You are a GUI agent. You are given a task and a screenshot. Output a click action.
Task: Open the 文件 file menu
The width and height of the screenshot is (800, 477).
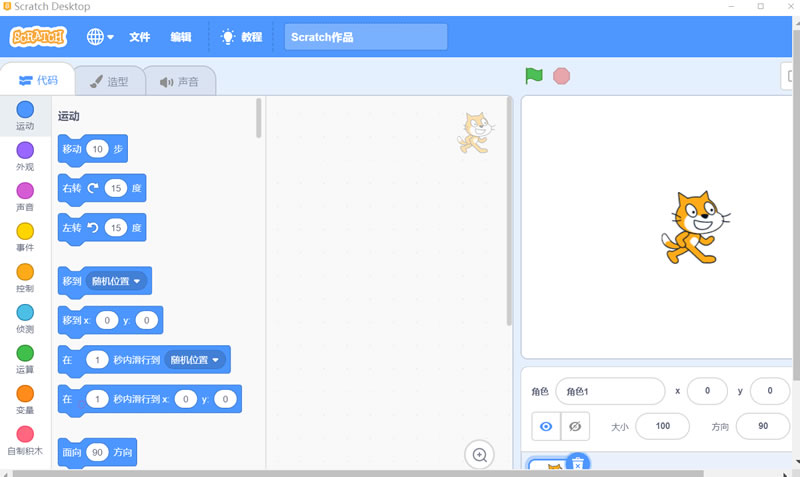[139, 37]
